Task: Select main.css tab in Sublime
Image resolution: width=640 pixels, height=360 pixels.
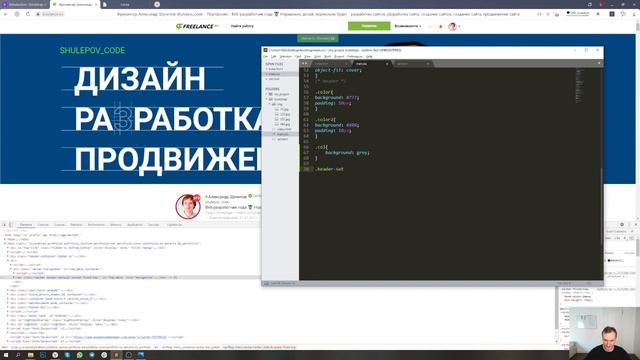Action: pos(371,64)
